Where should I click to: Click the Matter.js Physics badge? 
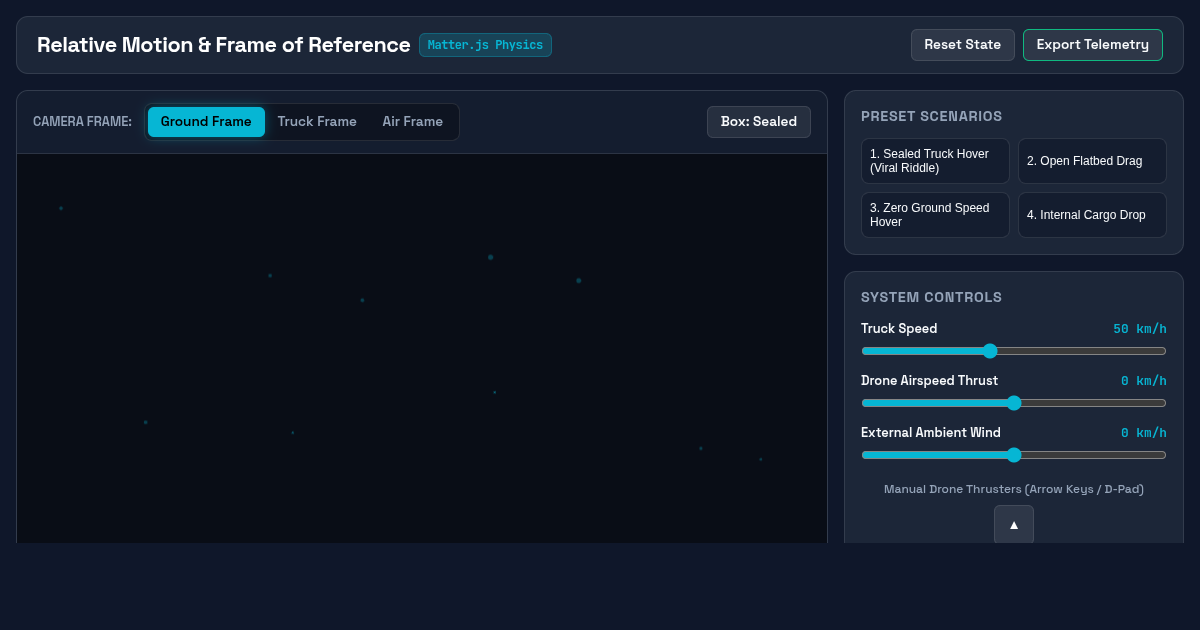tap(485, 45)
